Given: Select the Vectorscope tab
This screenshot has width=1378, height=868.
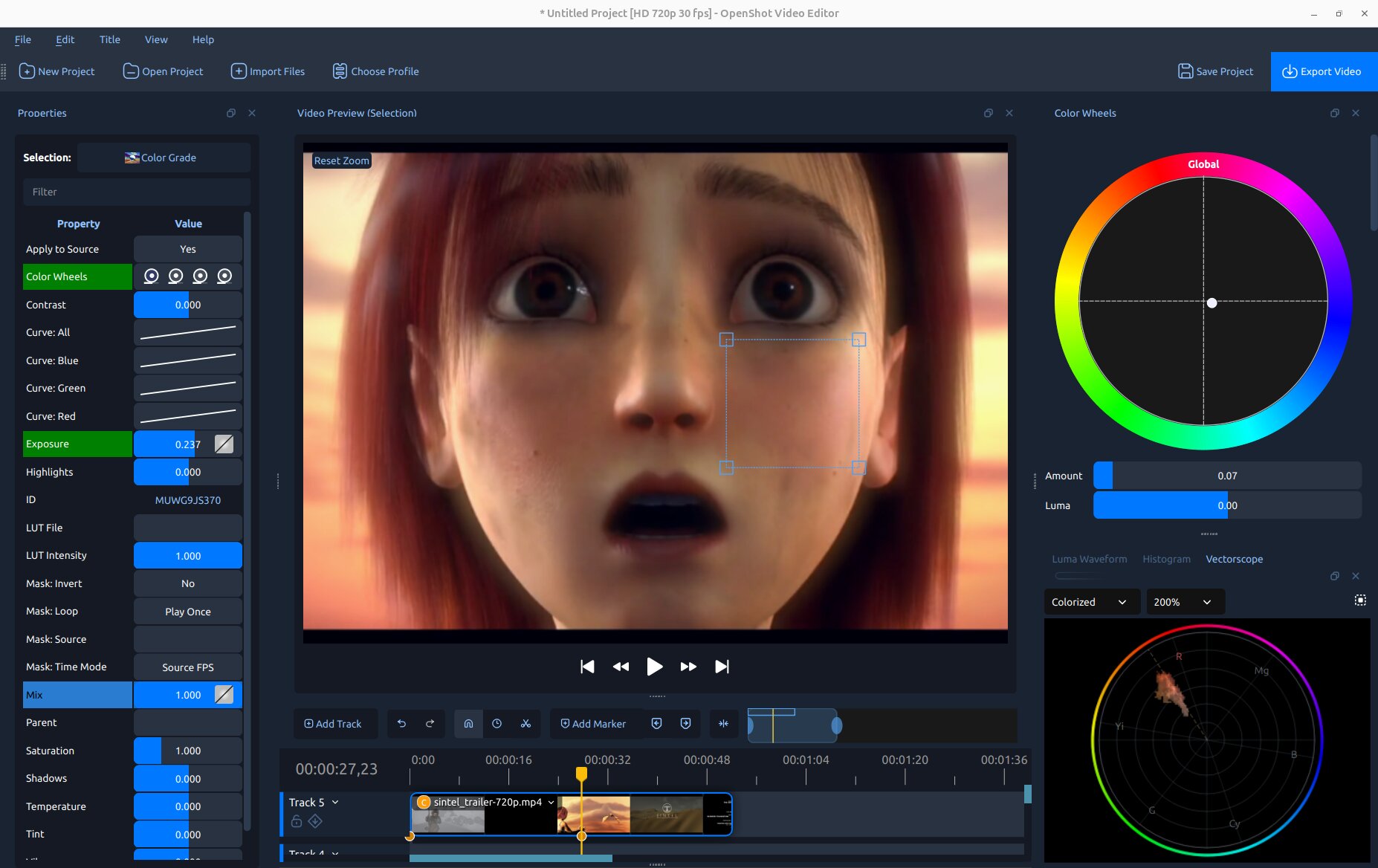Looking at the screenshot, I should tap(1235, 559).
